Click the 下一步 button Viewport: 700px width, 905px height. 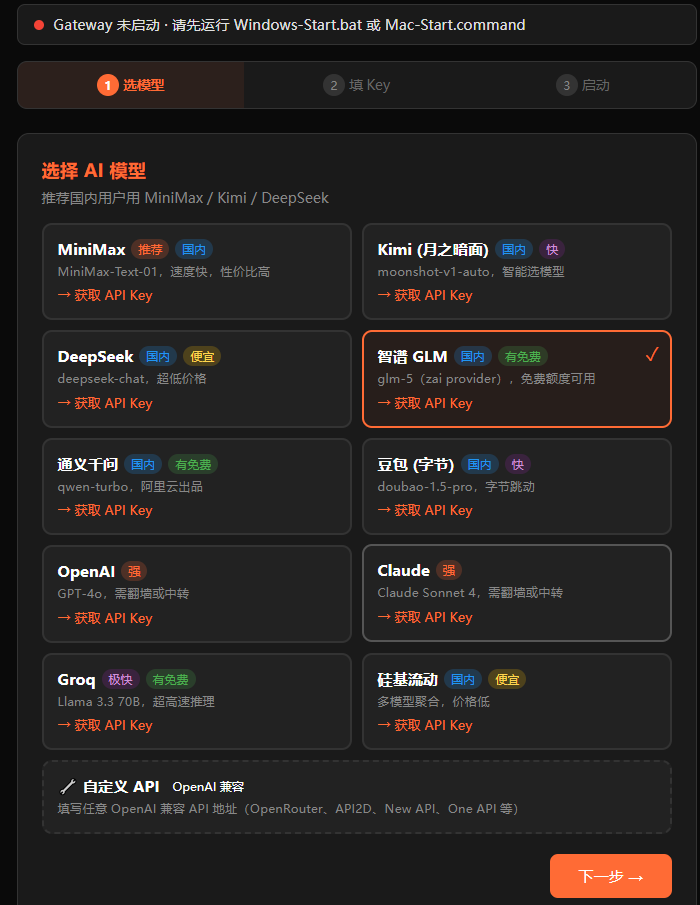click(611, 876)
